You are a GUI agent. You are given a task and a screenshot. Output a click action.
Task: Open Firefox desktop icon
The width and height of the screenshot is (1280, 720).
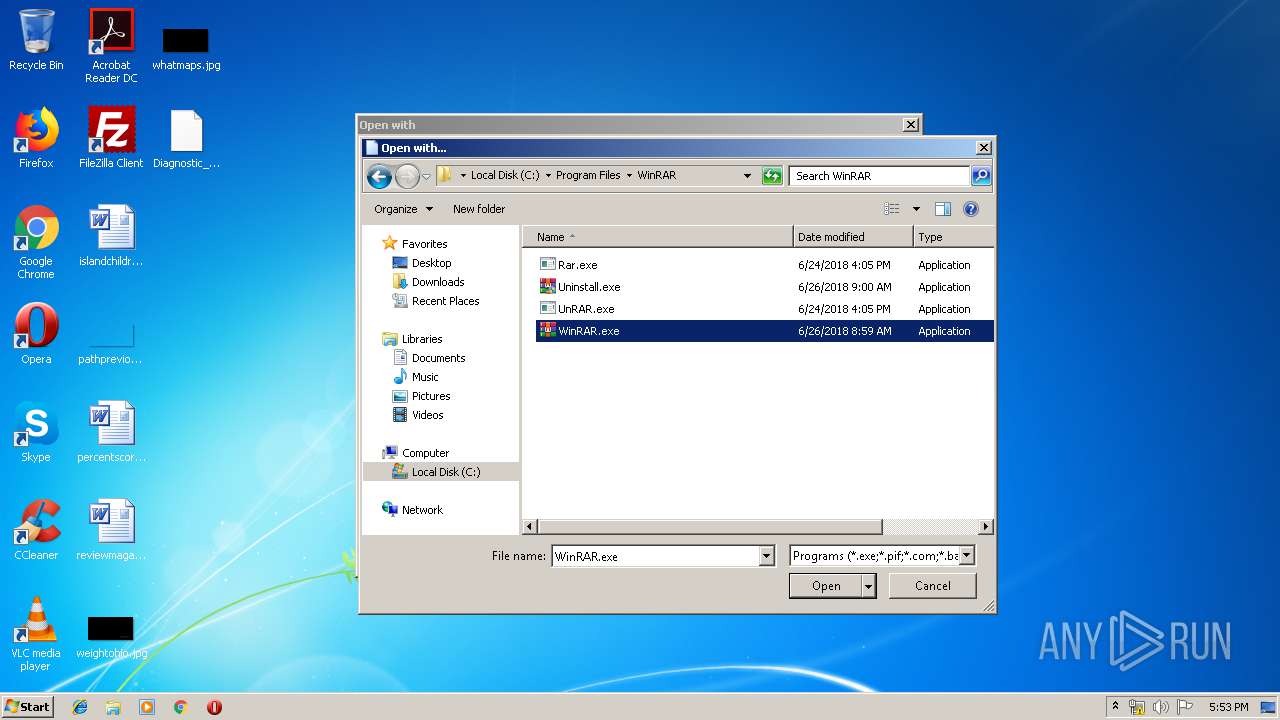(x=36, y=138)
